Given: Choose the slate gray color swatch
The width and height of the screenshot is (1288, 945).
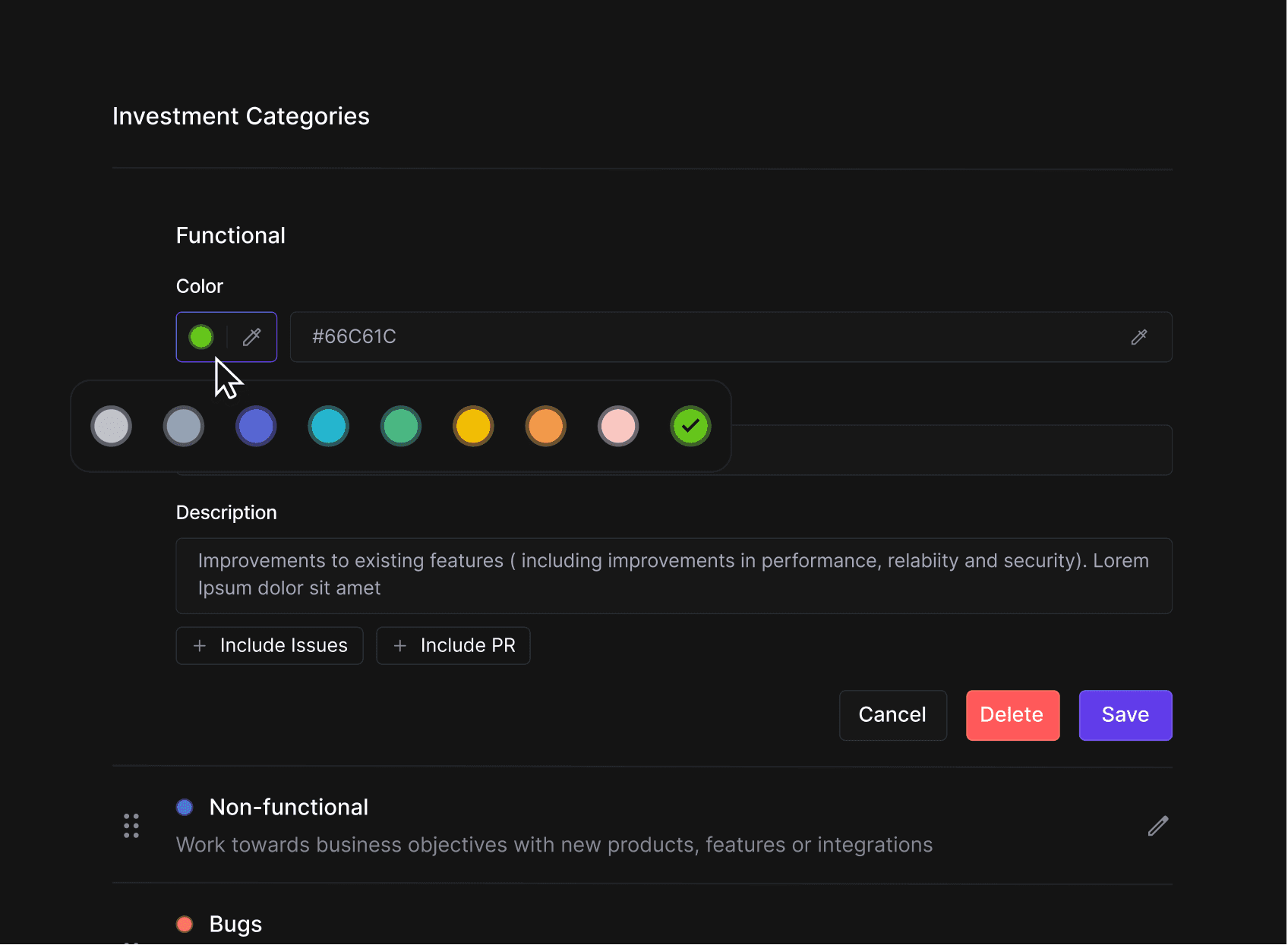Looking at the screenshot, I should 184,427.
